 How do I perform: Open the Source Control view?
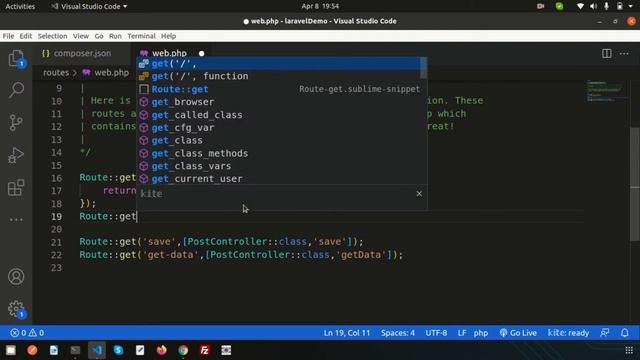click(x=16, y=122)
